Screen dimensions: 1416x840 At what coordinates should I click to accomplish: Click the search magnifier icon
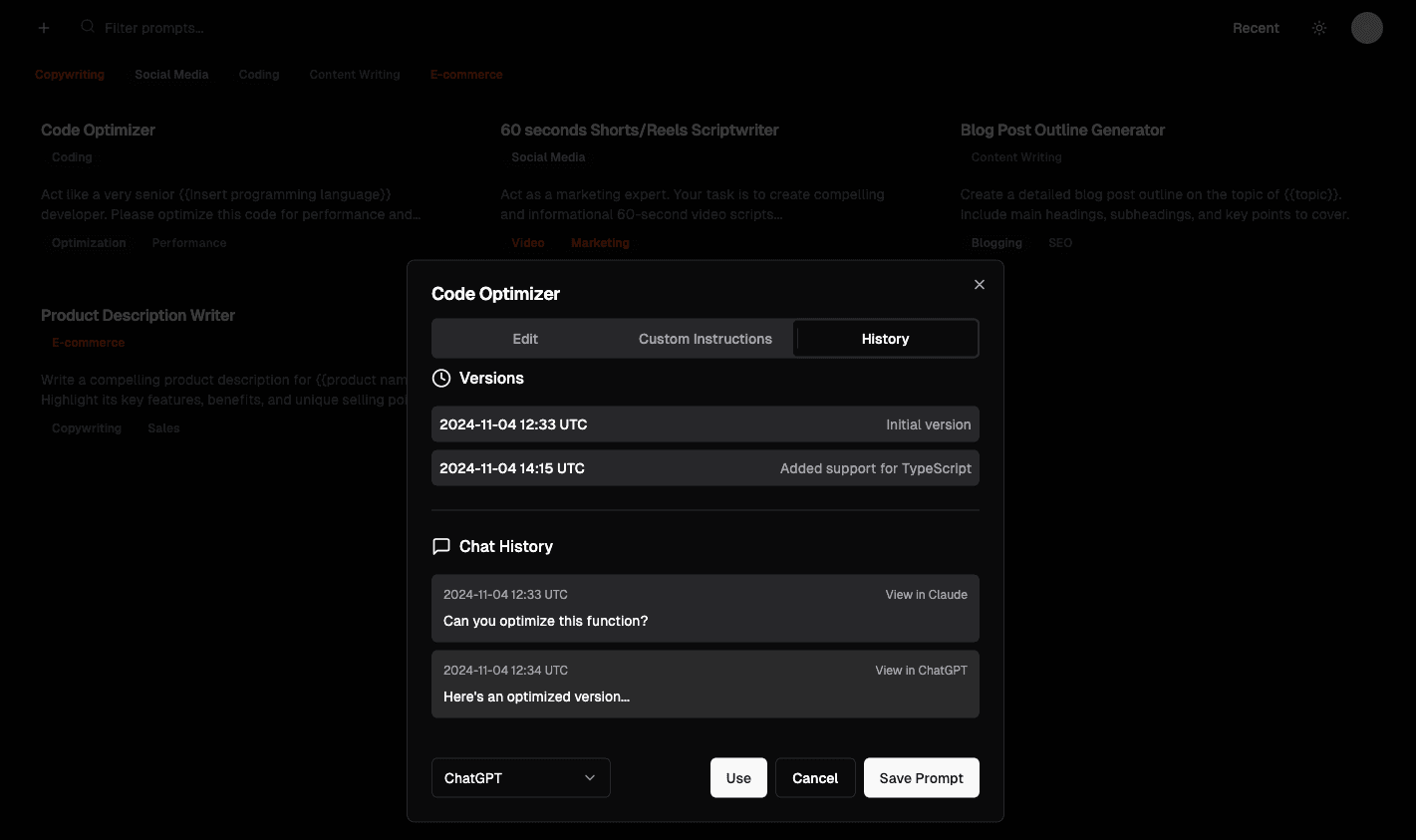click(88, 27)
